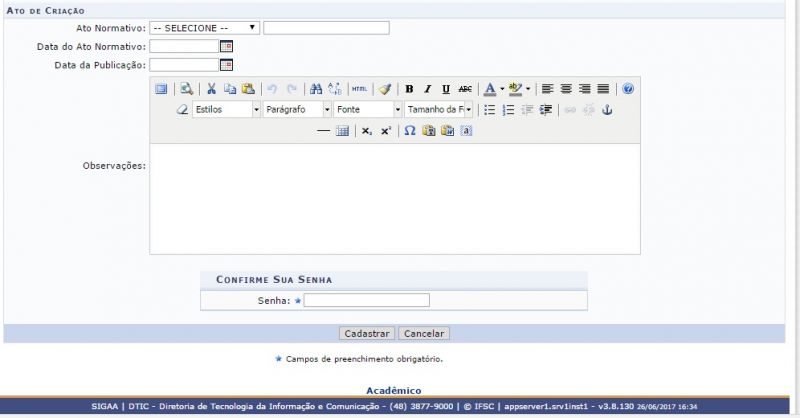This screenshot has width=800, height=418.
Task: Click the cut (scissors) icon
Action: 211,89
